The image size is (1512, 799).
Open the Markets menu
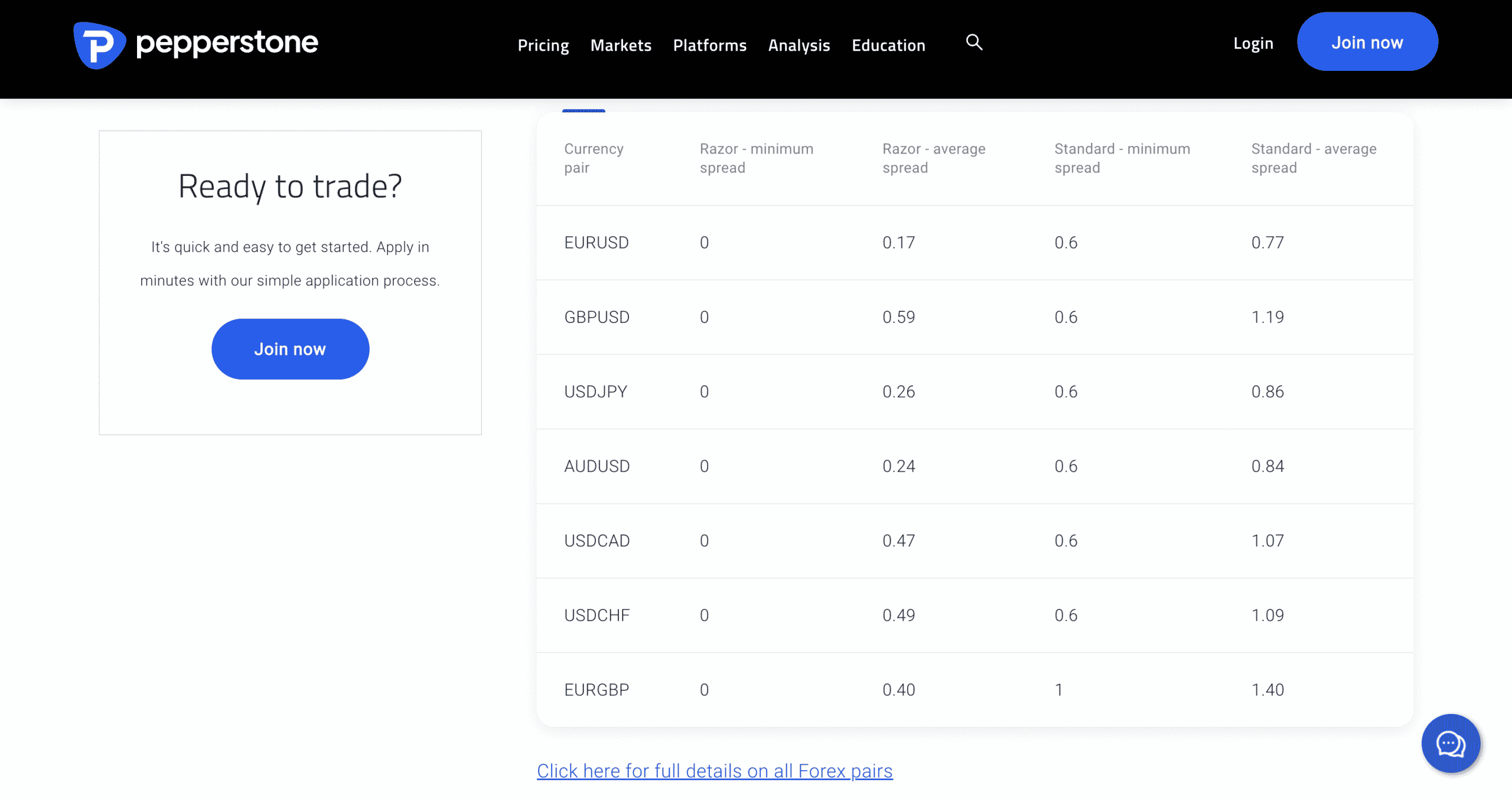point(621,45)
